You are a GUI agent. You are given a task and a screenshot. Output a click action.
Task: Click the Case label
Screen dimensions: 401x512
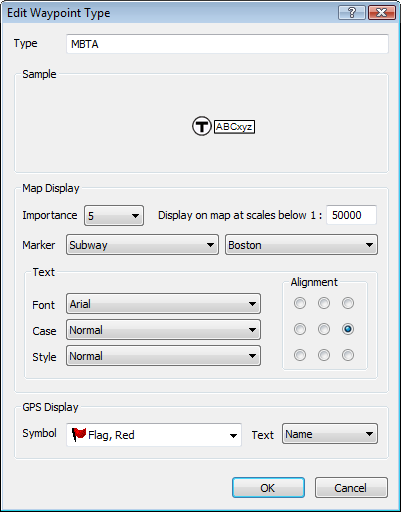pos(44,331)
